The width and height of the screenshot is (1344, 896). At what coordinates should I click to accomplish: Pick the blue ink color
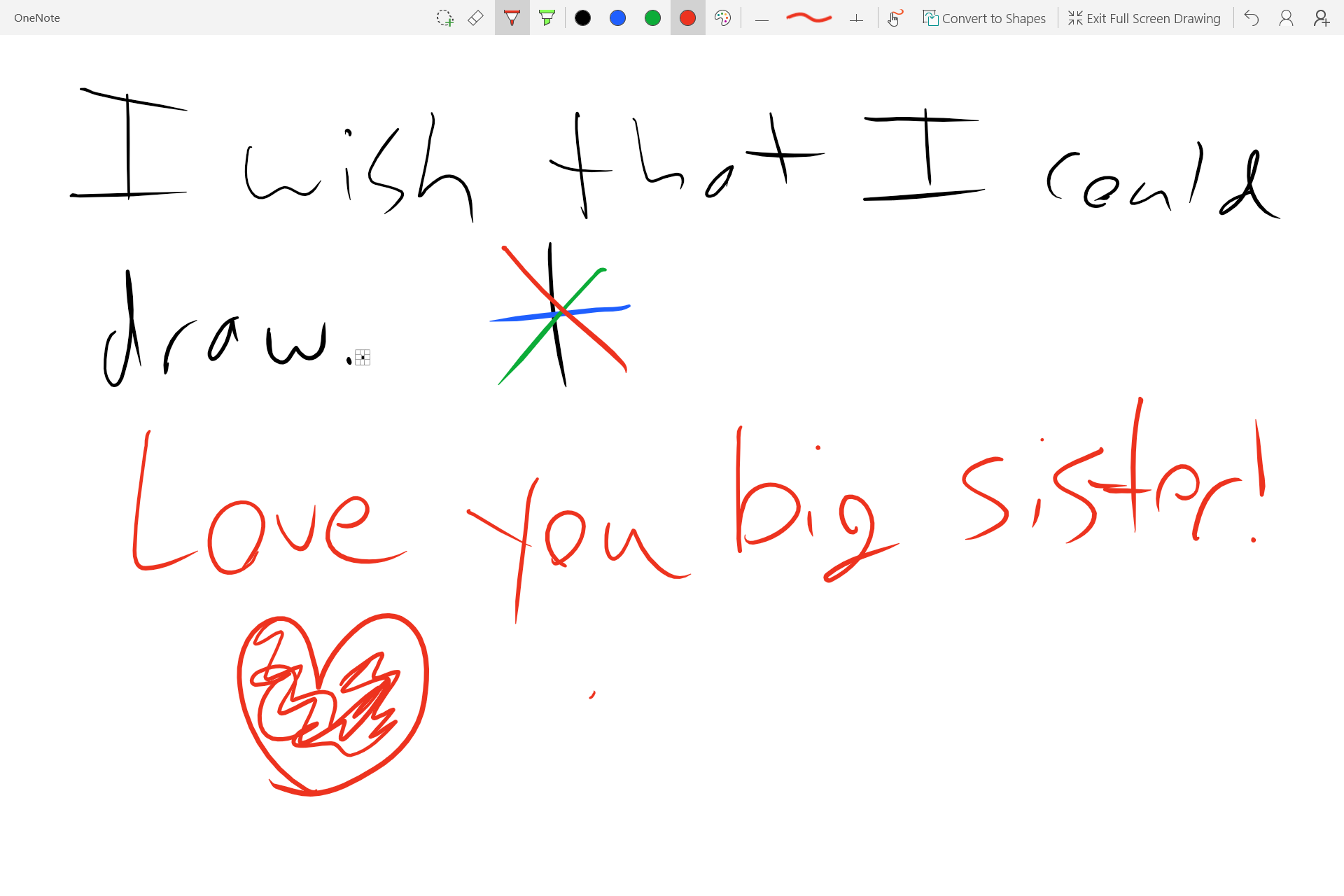click(617, 18)
